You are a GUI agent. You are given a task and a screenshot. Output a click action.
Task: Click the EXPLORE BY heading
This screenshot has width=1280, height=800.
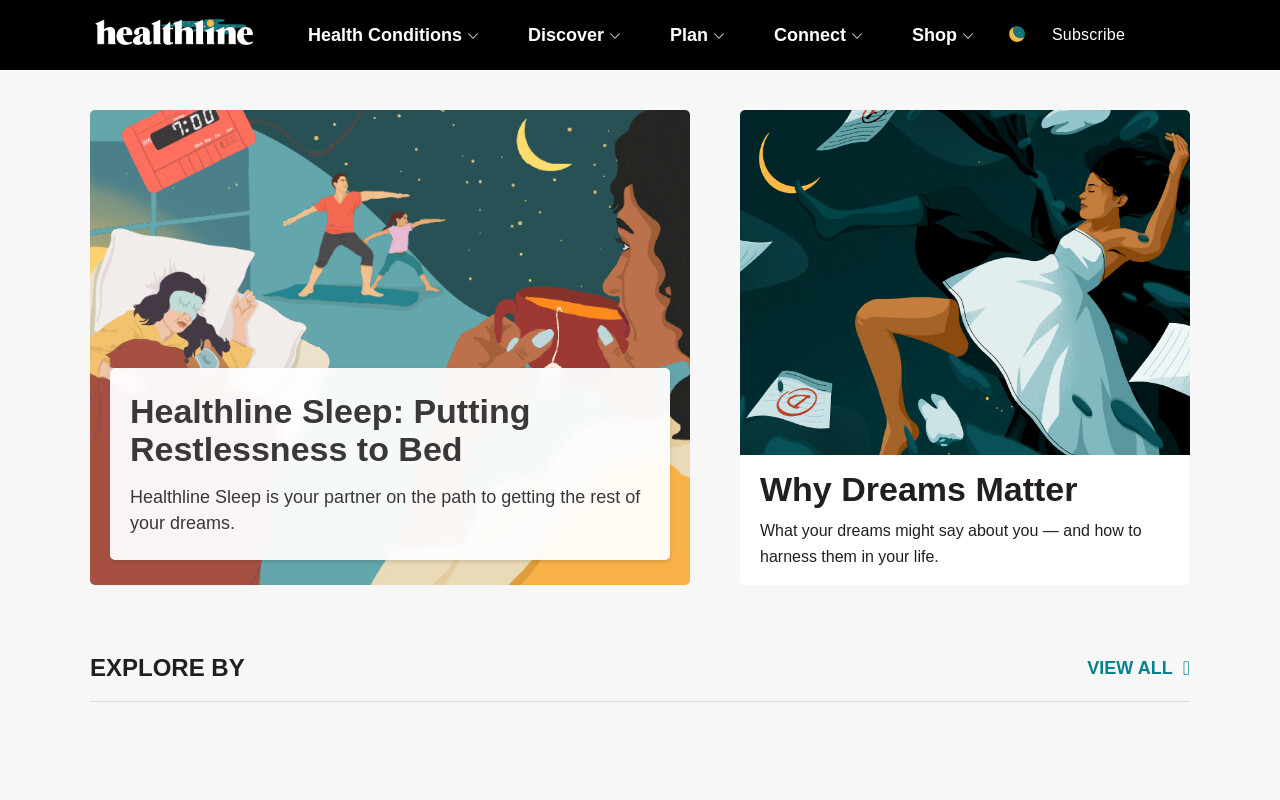point(167,668)
